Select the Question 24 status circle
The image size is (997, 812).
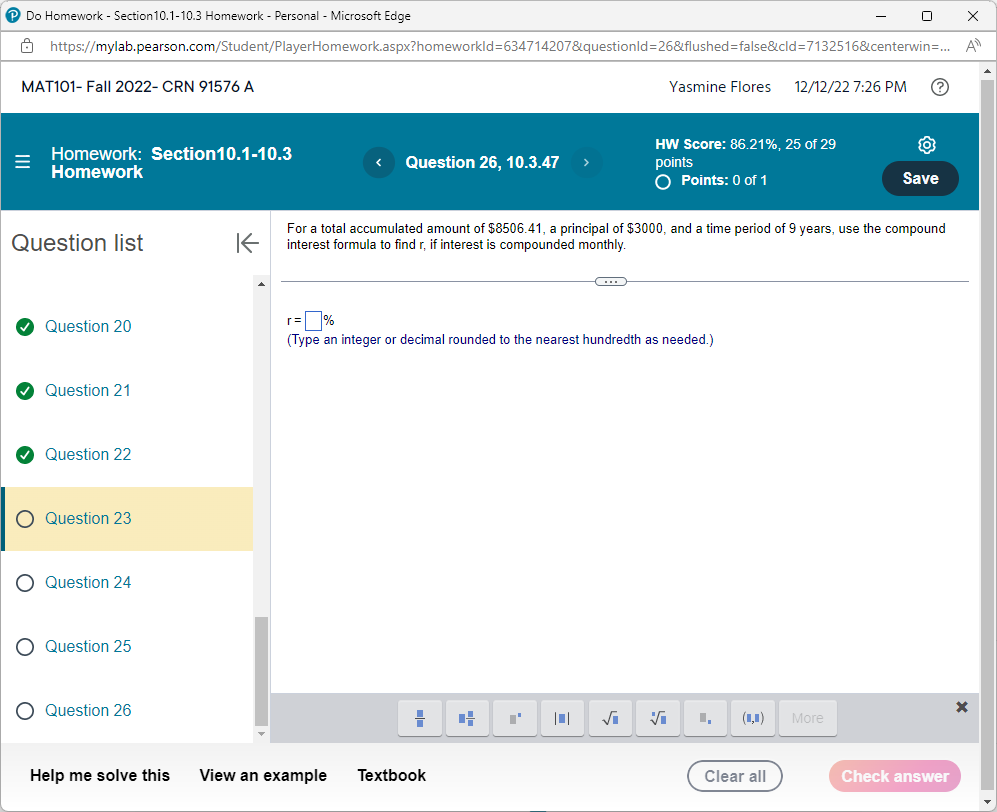pyautogui.click(x=25, y=582)
